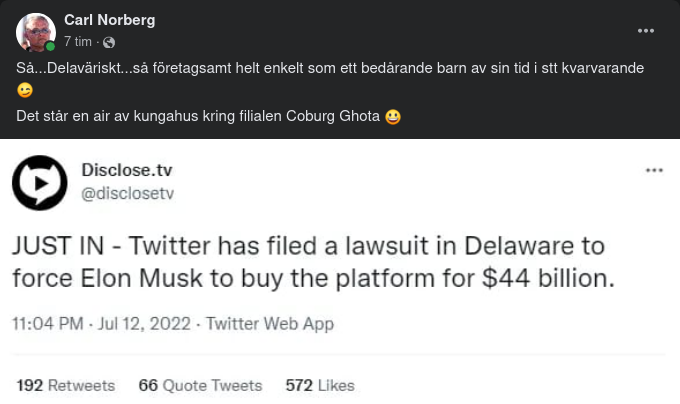Image resolution: width=680 pixels, height=404 pixels.
Task: Click the 11:04 PM tweet time
Action: coord(47,324)
